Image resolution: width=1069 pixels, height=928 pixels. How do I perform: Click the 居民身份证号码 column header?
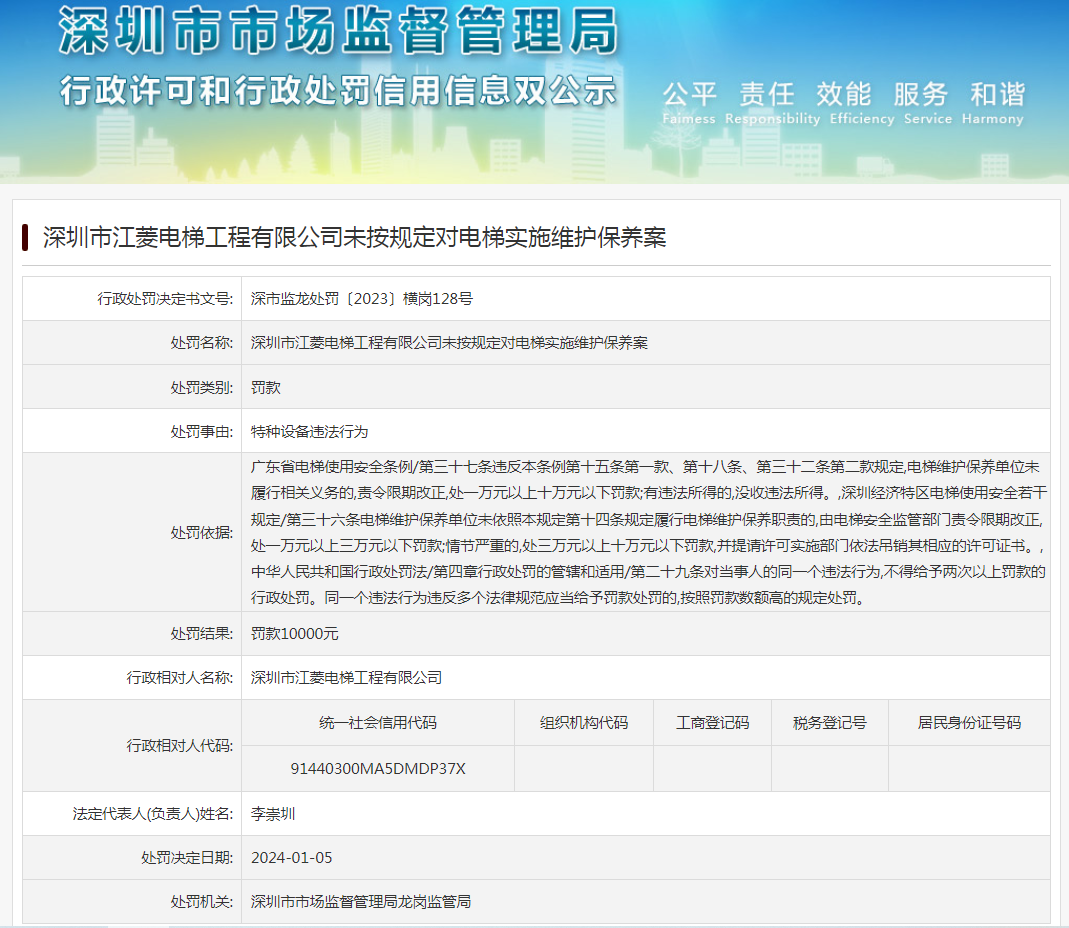[x=969, y=723]
